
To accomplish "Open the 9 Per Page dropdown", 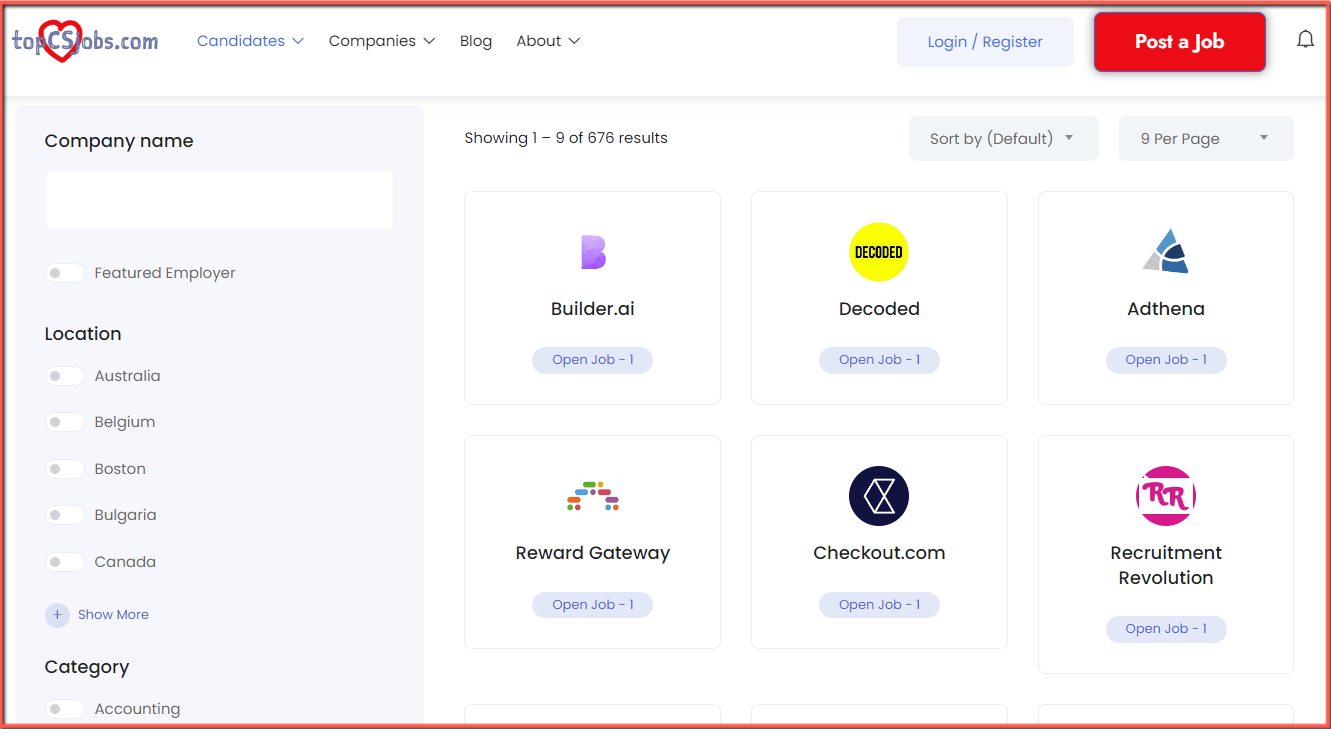I will pyautogui.click(x=1206, y=139).
